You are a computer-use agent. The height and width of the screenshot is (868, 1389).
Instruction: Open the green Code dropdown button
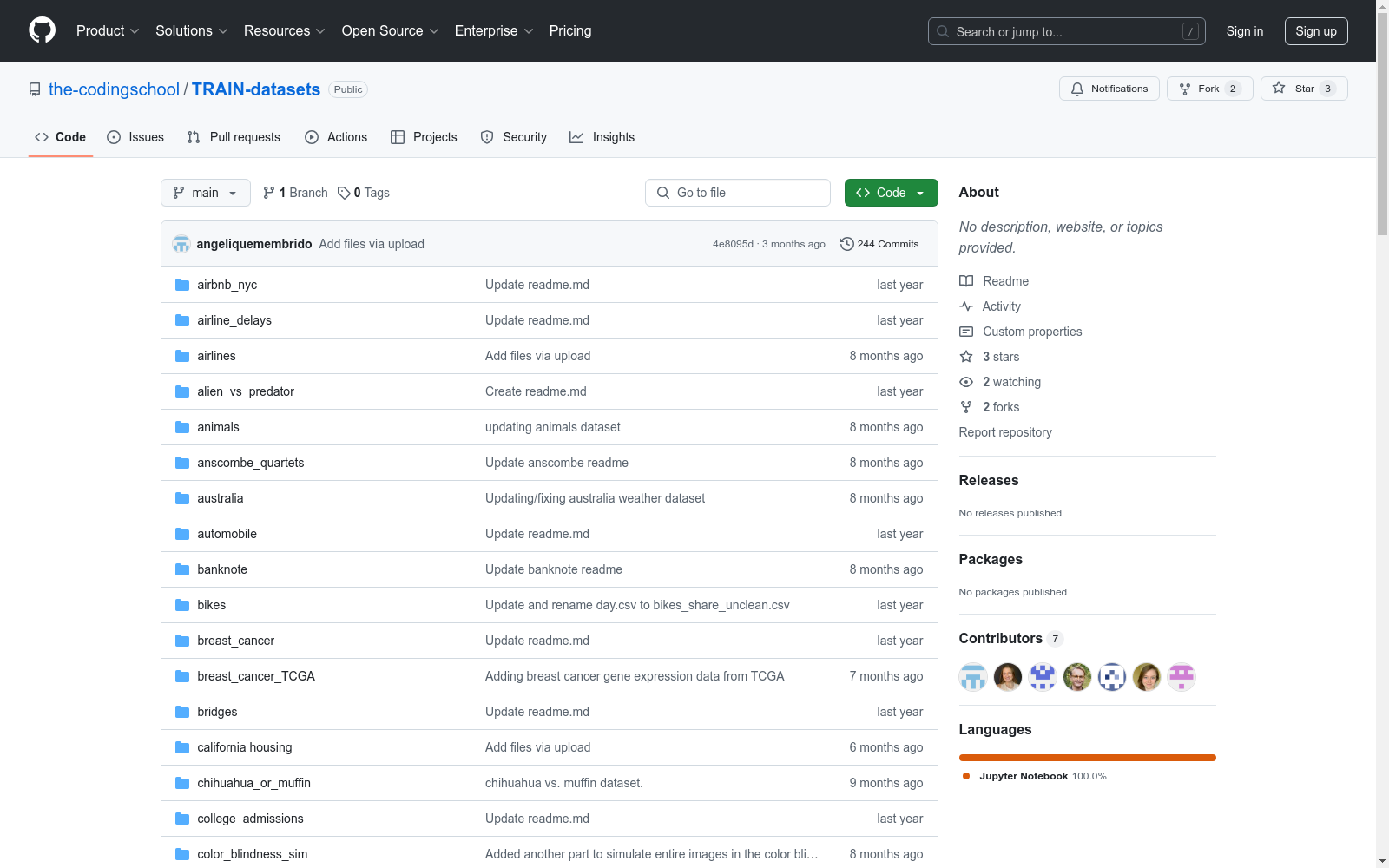pyautogui.click(x=891, y=193)
